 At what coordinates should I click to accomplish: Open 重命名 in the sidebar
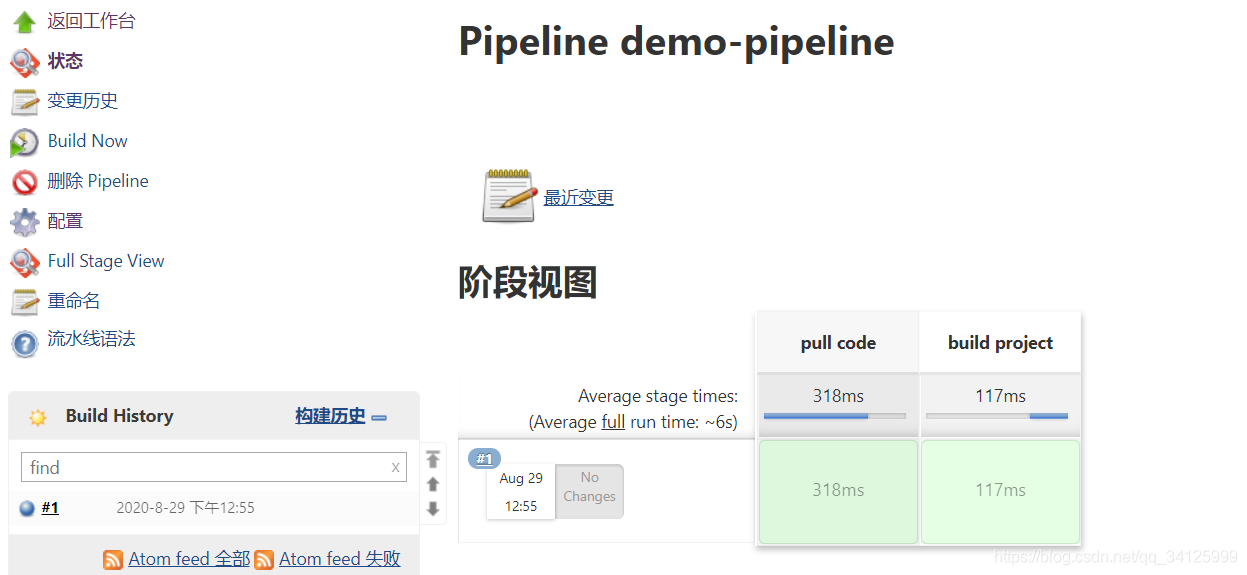coord(73,301)
